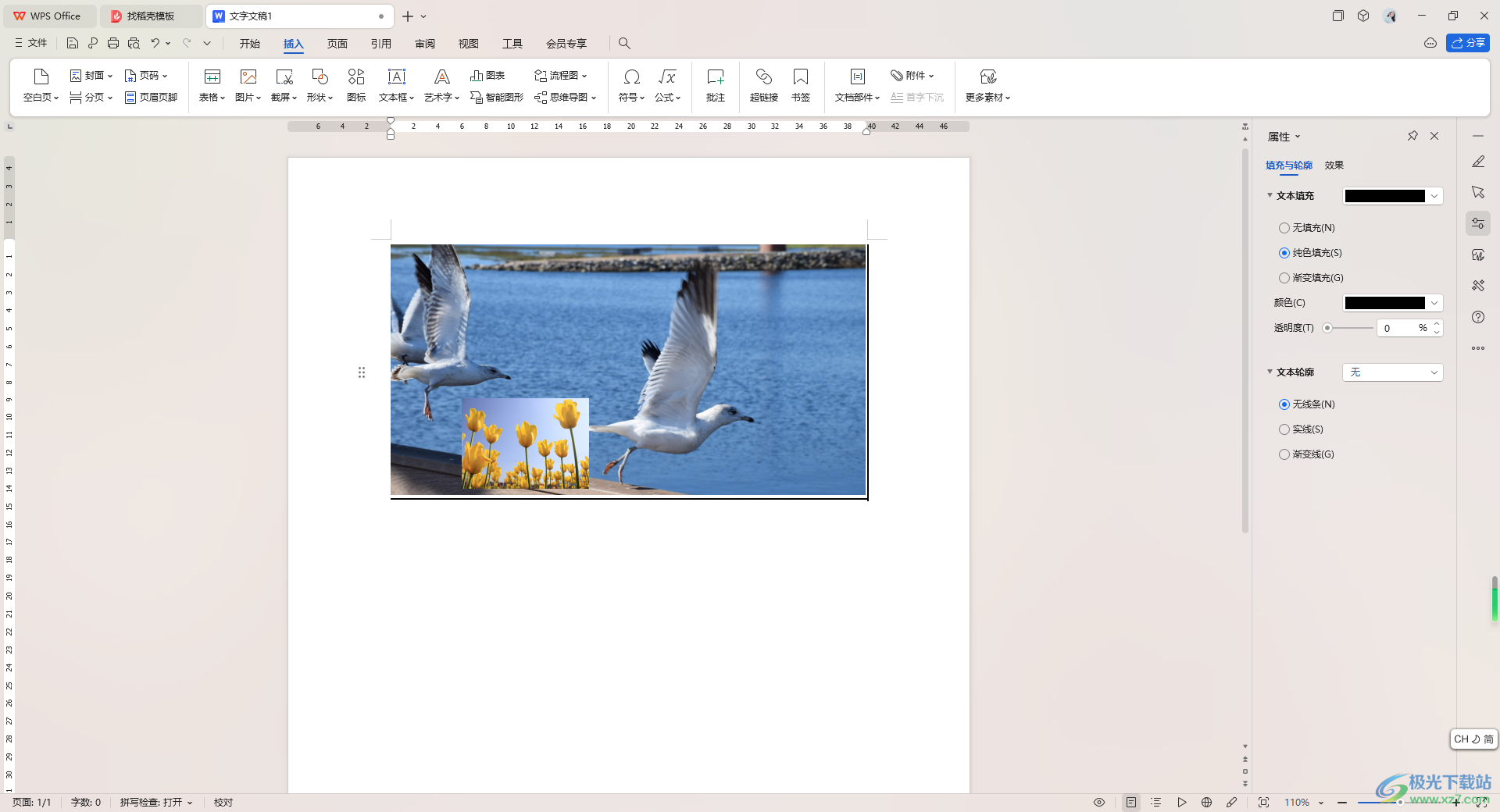Open the 符号 symbol tool
1500x812 pixels.
click(x=631, y=85)
